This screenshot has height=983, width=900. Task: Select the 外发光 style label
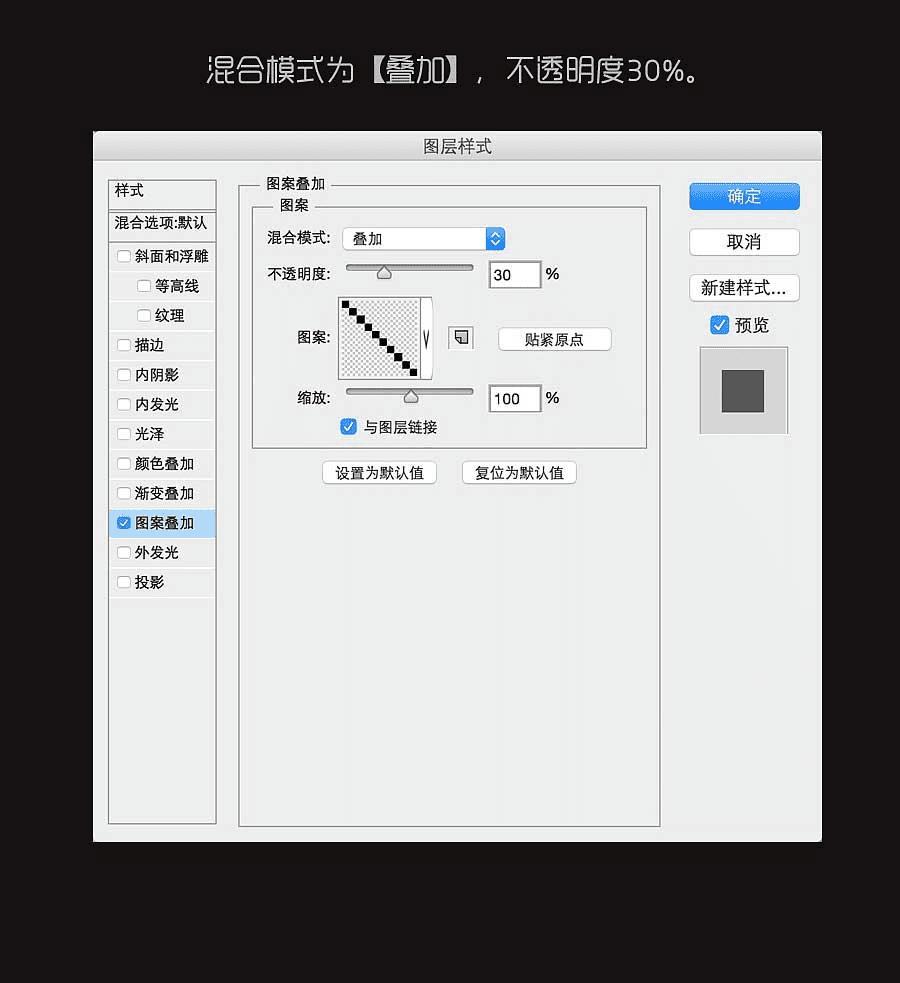pos(157,552)
